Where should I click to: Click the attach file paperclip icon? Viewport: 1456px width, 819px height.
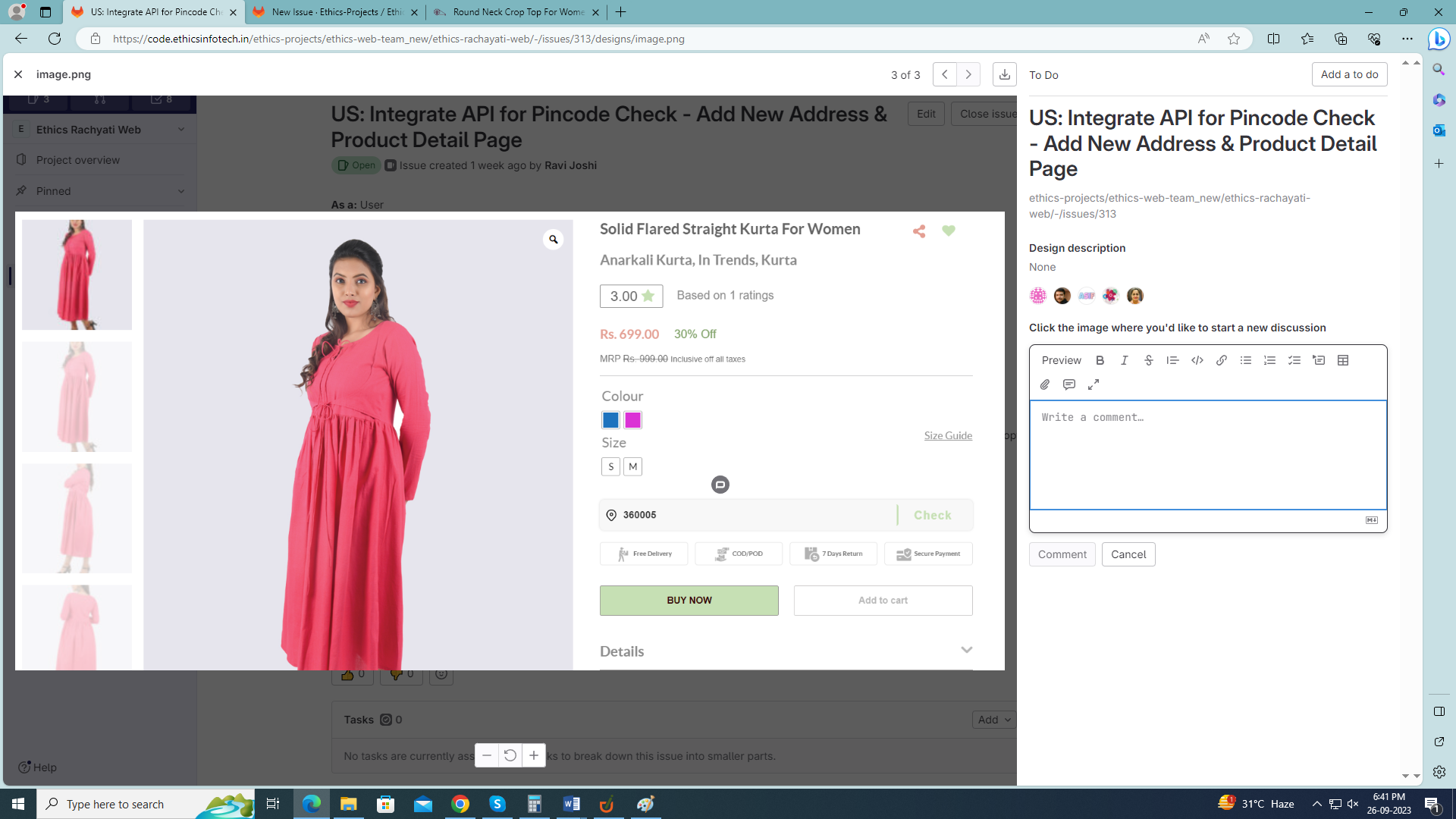[x=1045, y=384]
